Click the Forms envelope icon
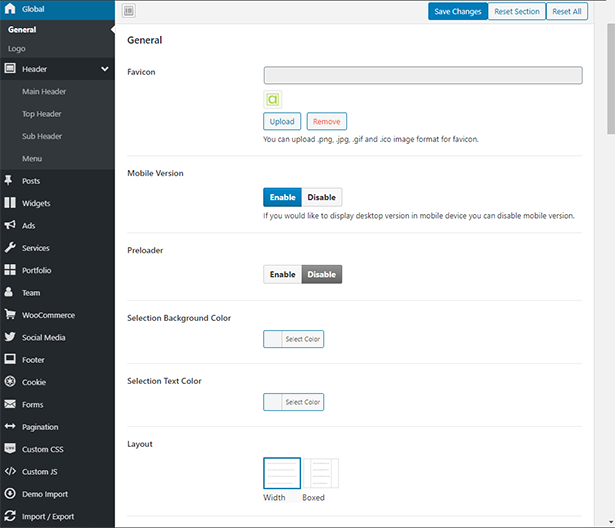The image size is (615, 528). tap(10, 404)
